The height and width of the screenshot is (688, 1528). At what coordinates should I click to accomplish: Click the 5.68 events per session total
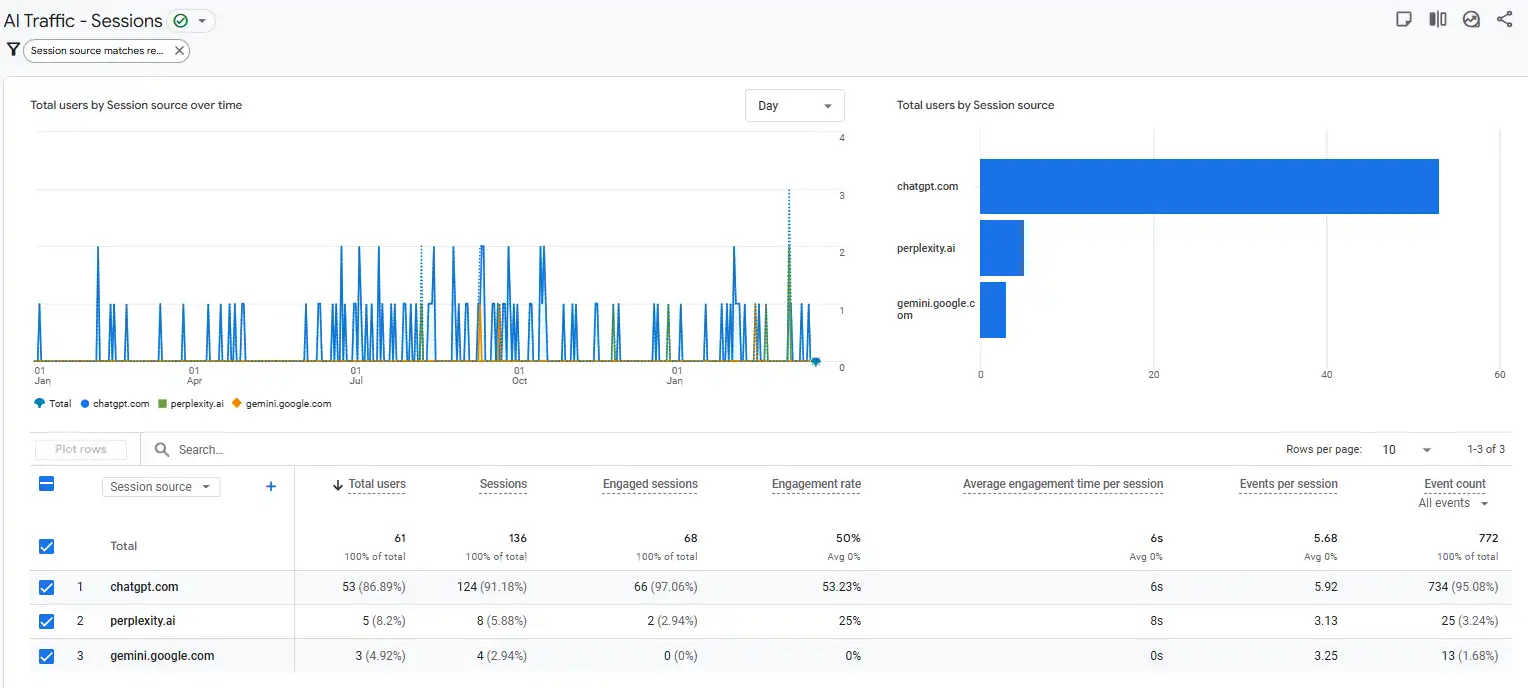[x=1326, y=538]
